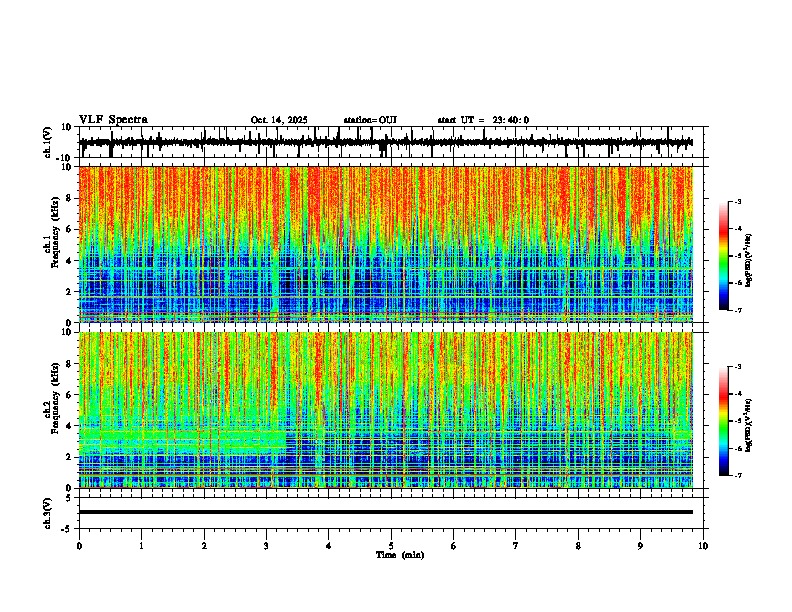Click the time axis tick label "7"

pyautogui.click(x=515, y=546)
